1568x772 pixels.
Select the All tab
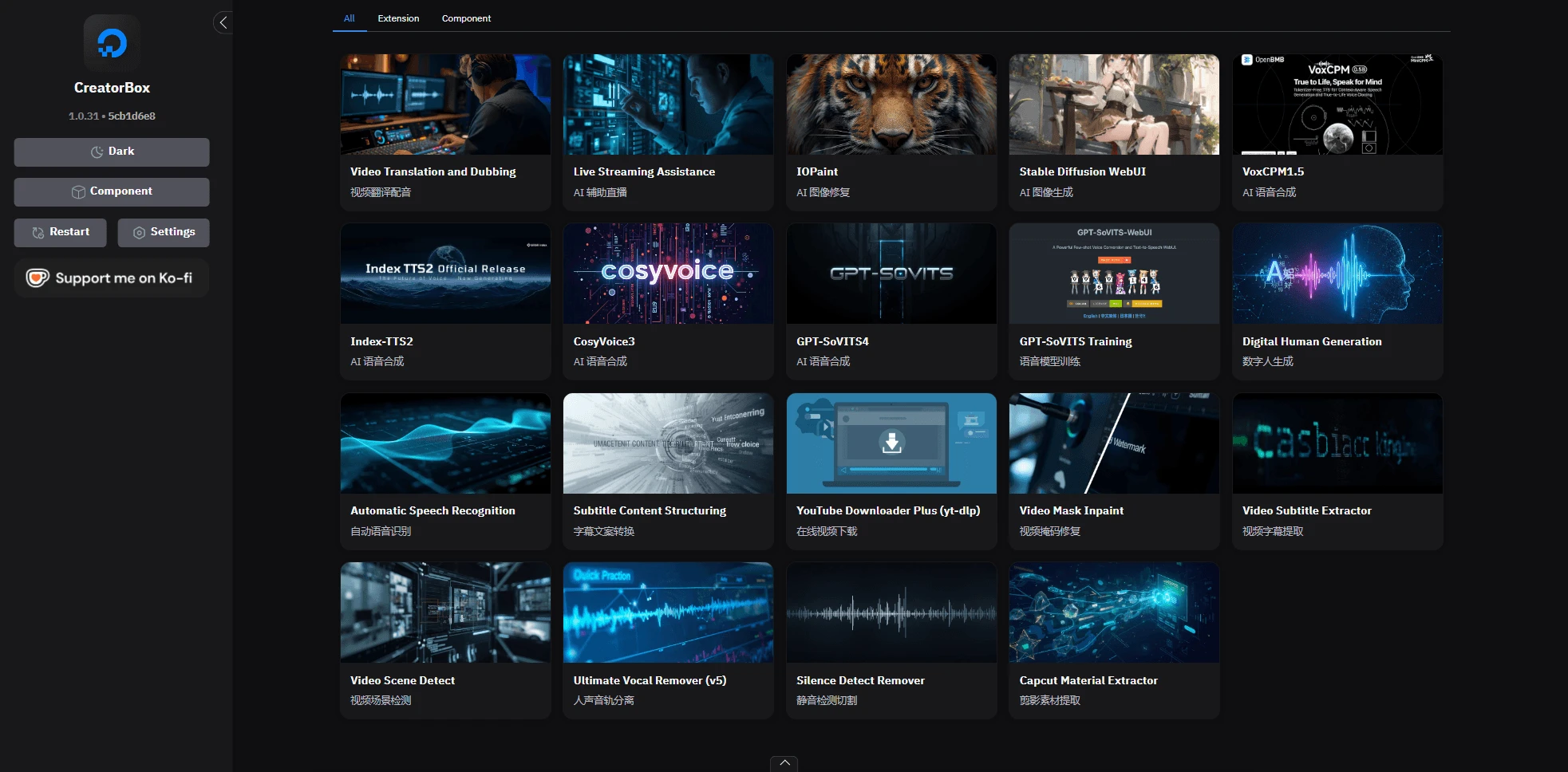tap(350, 18)
